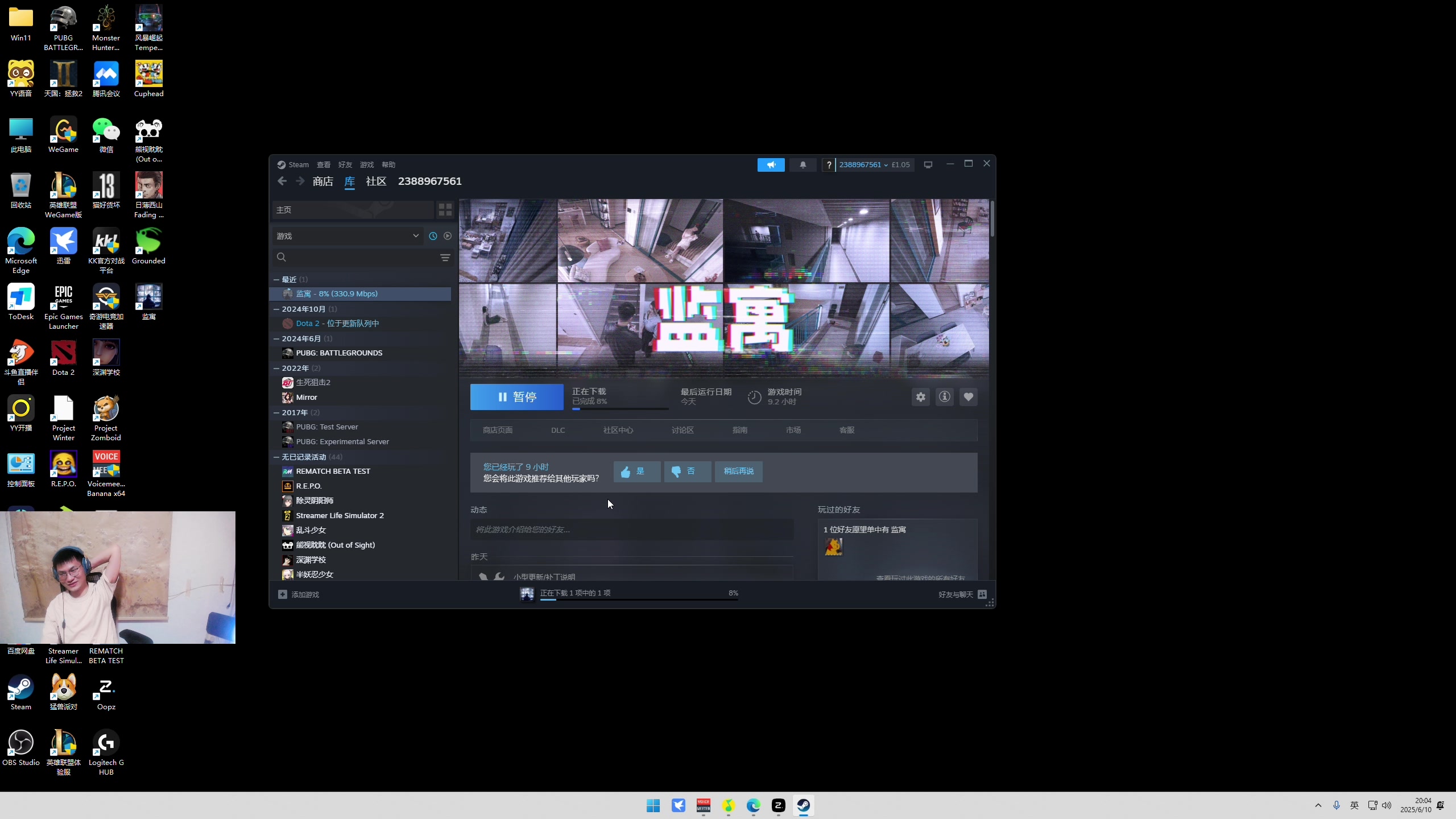Toggle the ready-to-play filter icon
Image resolution: width=1456 pixels, height=819 pixels.
point(448,236)
